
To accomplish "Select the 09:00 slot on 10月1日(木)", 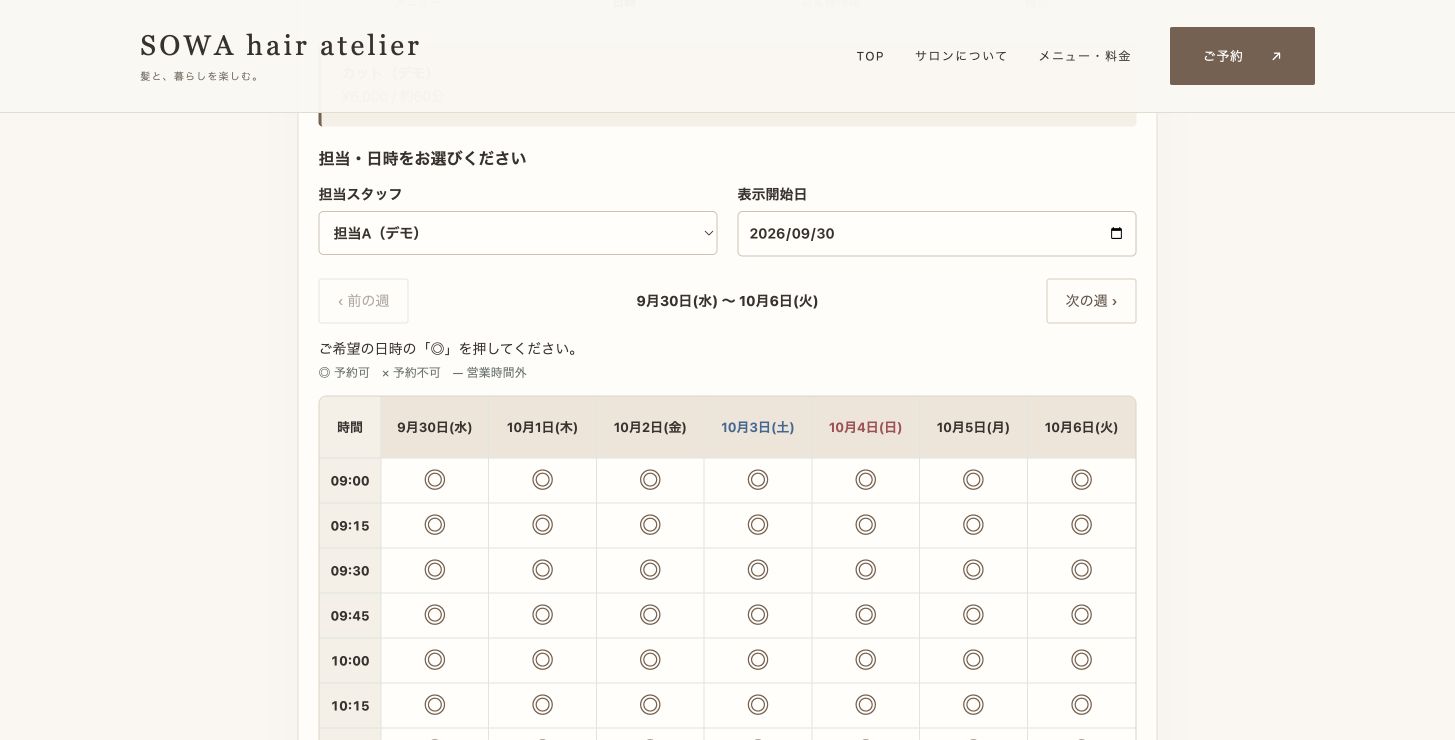I will pos(542,480).
